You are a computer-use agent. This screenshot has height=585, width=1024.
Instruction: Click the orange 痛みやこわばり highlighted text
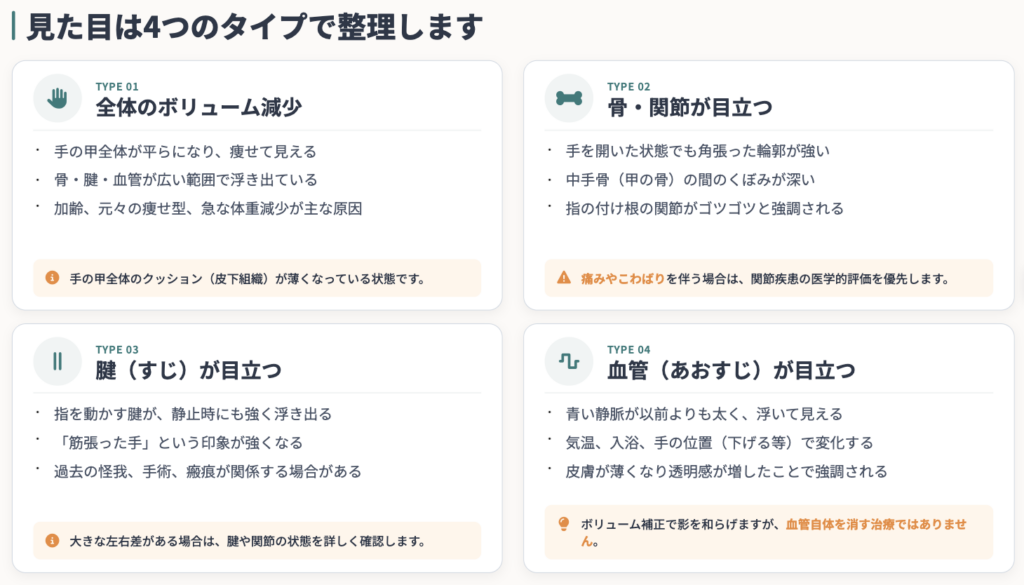622,279
